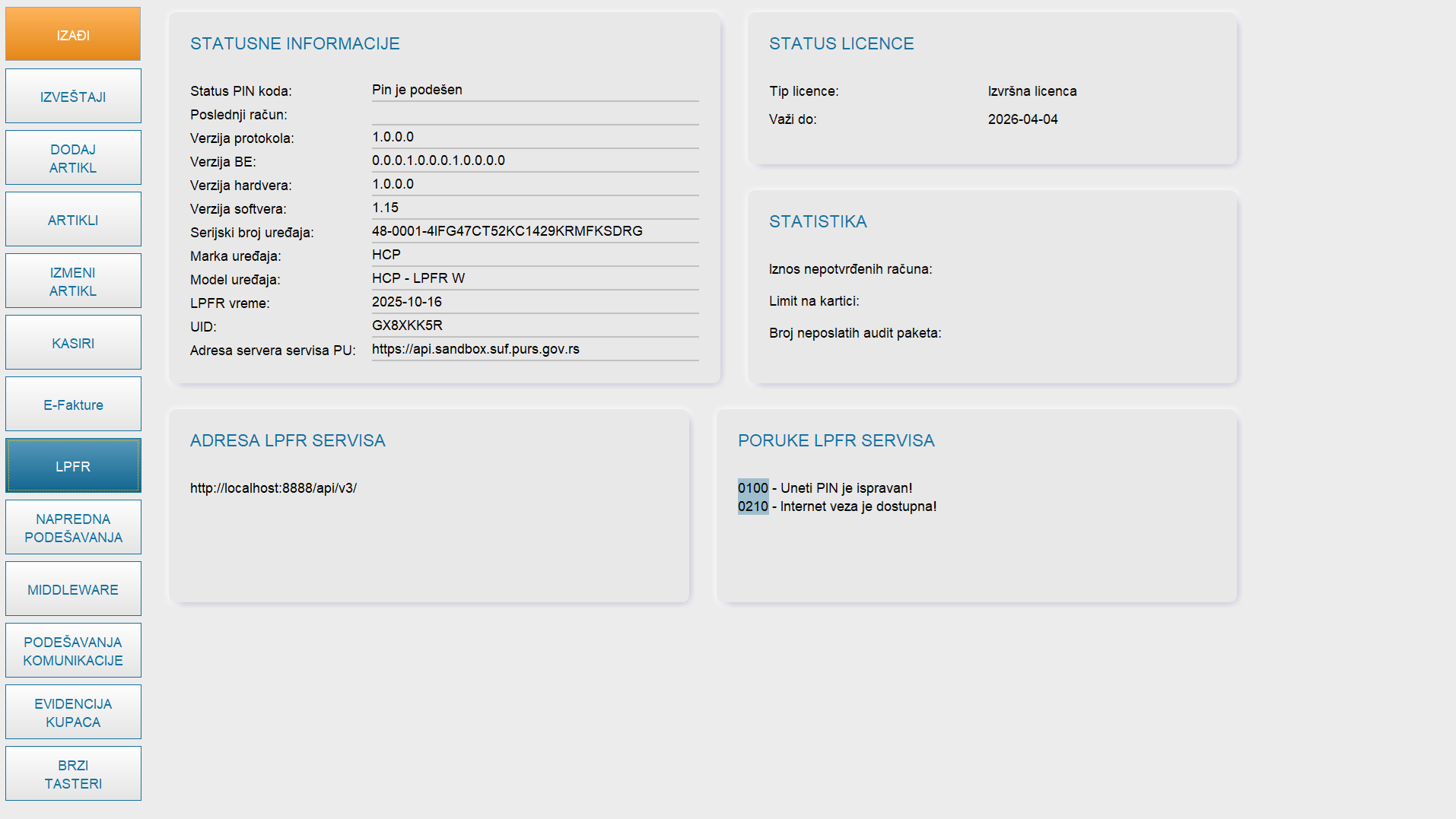Click the model value 'HCP - LPFR W'
Image resolution: width=1456 pixels, height=819 pixels.
pos(418,278)
